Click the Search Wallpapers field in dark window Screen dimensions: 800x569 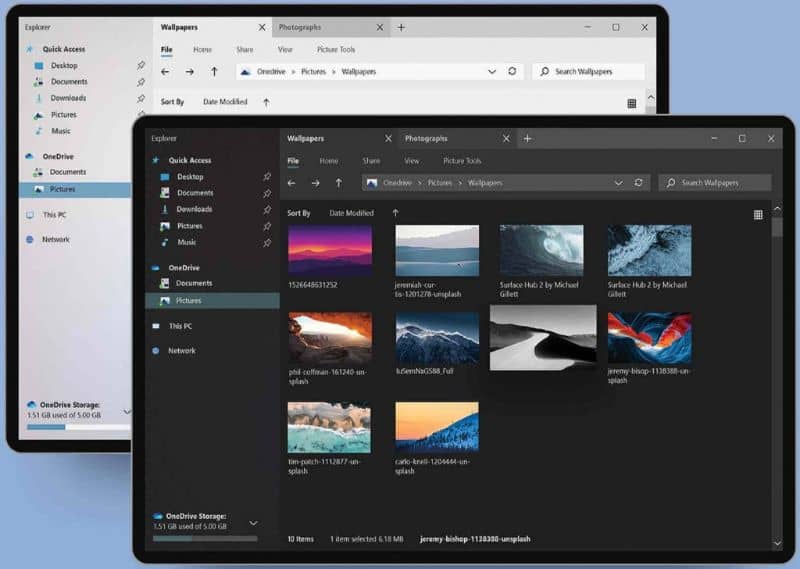715,183
